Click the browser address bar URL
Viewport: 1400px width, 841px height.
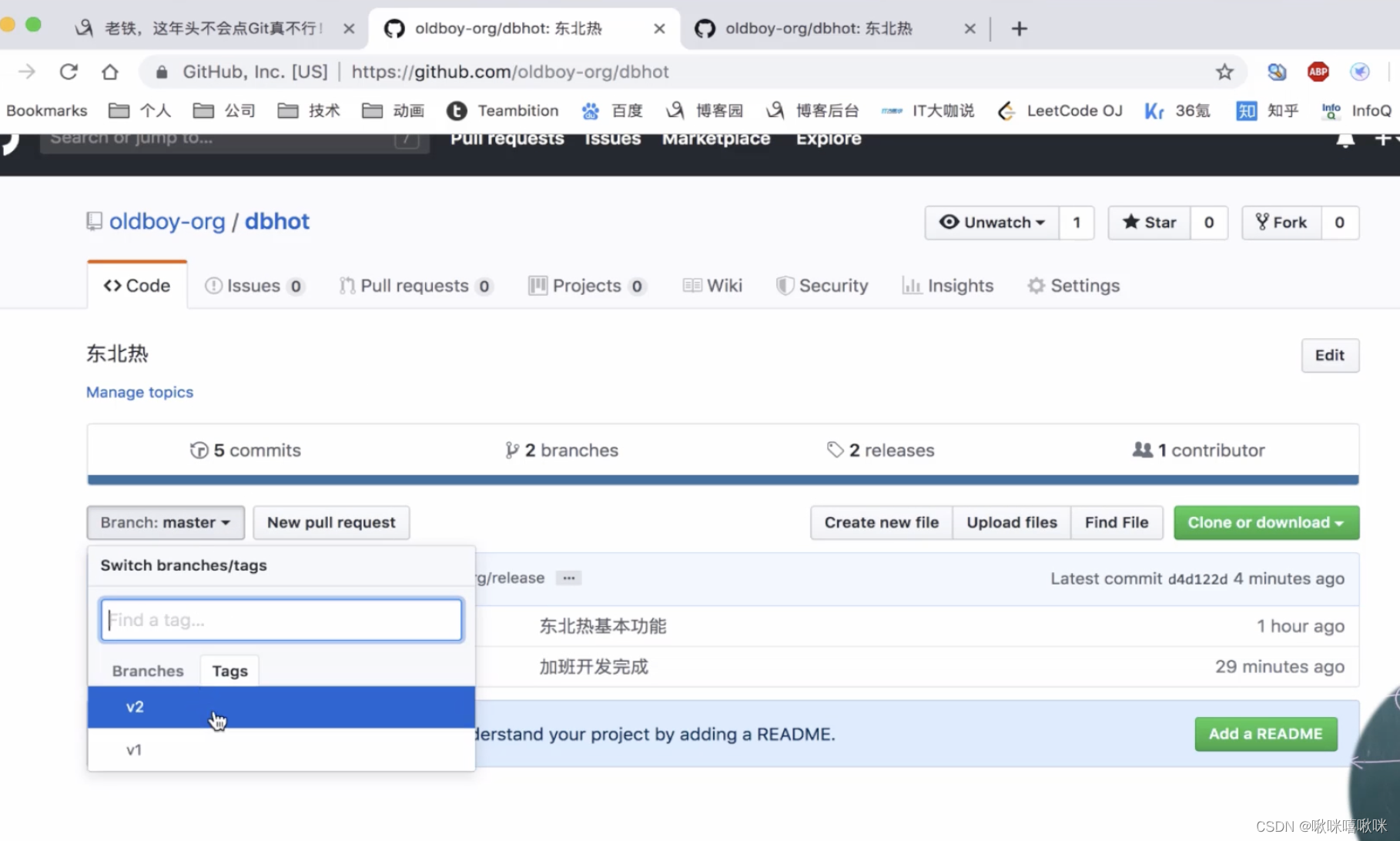[510, 72]
